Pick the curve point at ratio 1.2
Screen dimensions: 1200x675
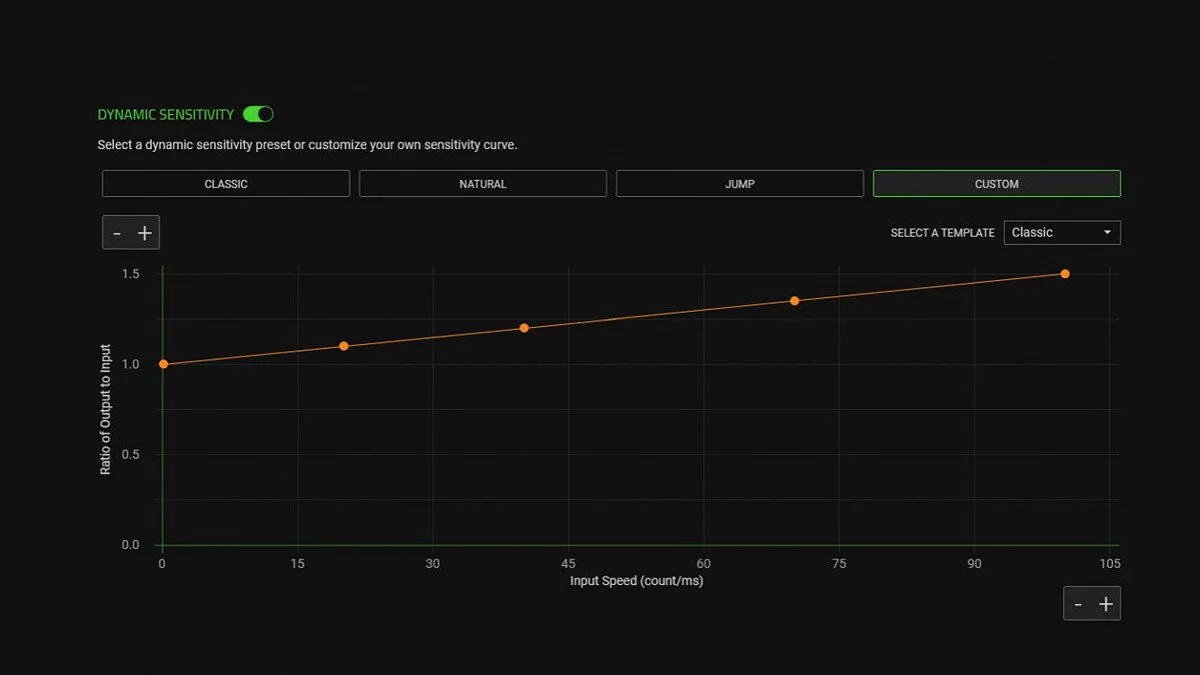(x=524, y=328)
